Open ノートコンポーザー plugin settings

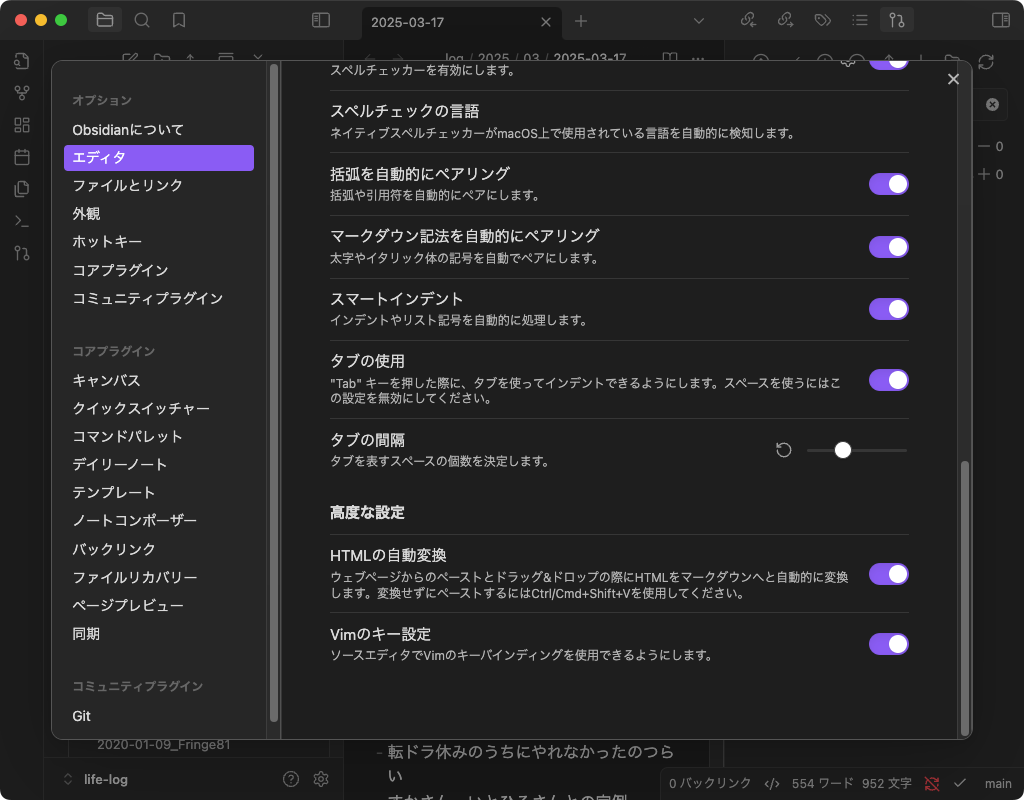(159, 520)
